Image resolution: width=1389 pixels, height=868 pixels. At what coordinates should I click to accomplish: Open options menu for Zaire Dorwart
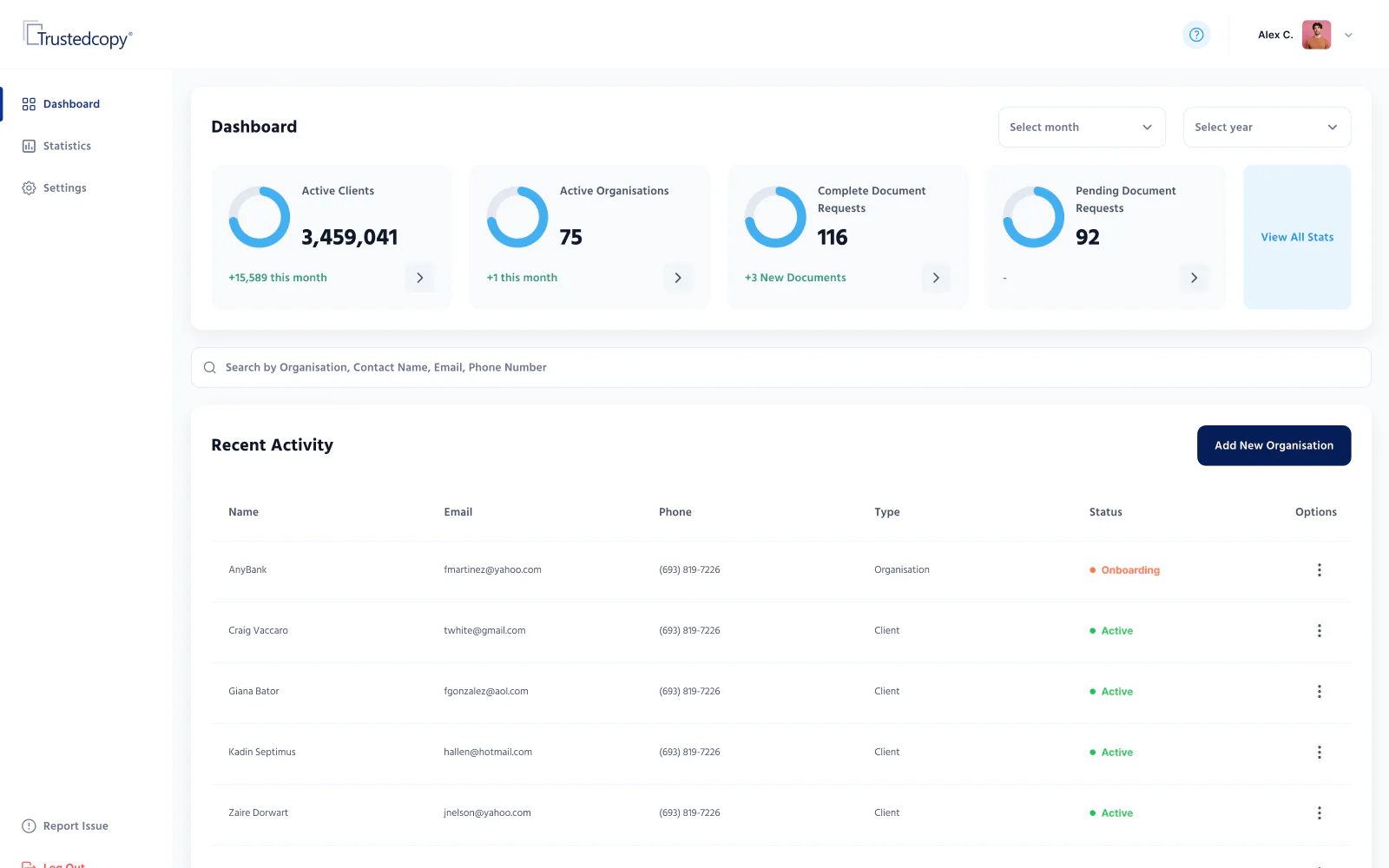click(1319, 813)
